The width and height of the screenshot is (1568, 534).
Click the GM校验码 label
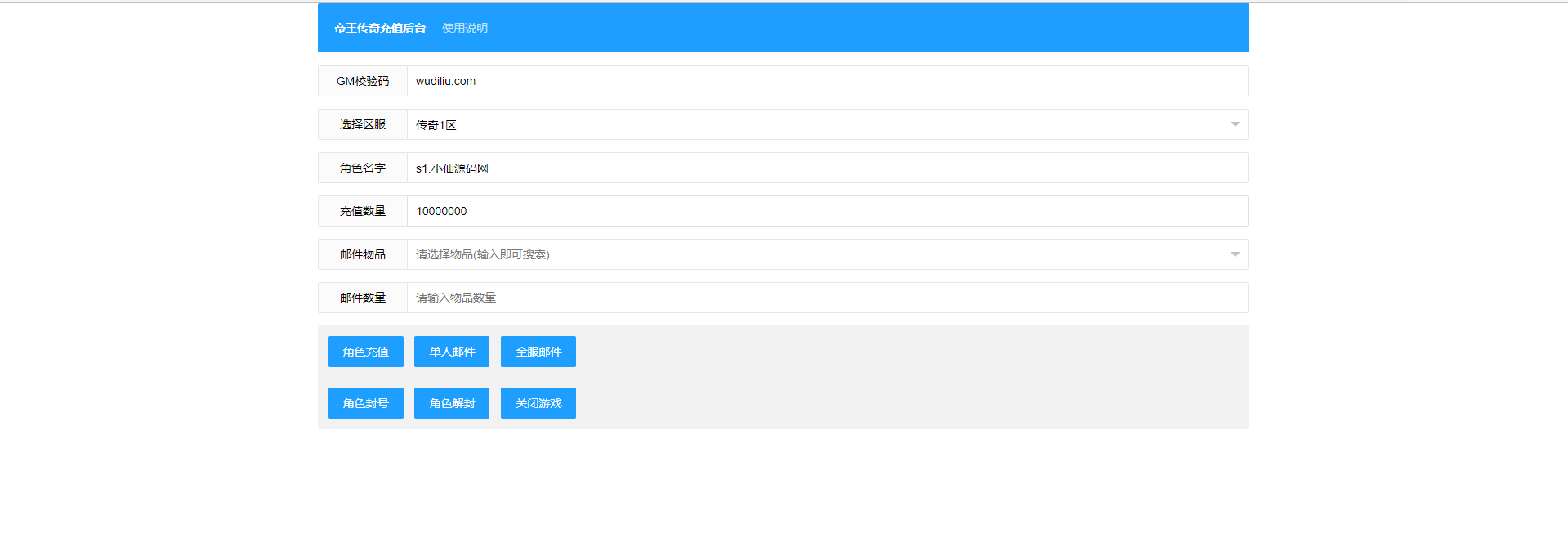pos(363,81)
